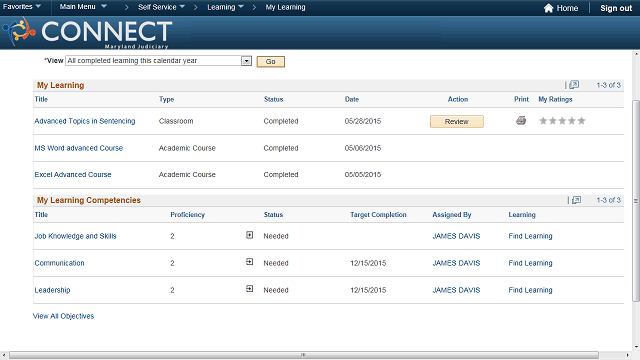640x360 pixels.
Task: Open details icon for Job Knowledge and Skills
Action: 249,235
